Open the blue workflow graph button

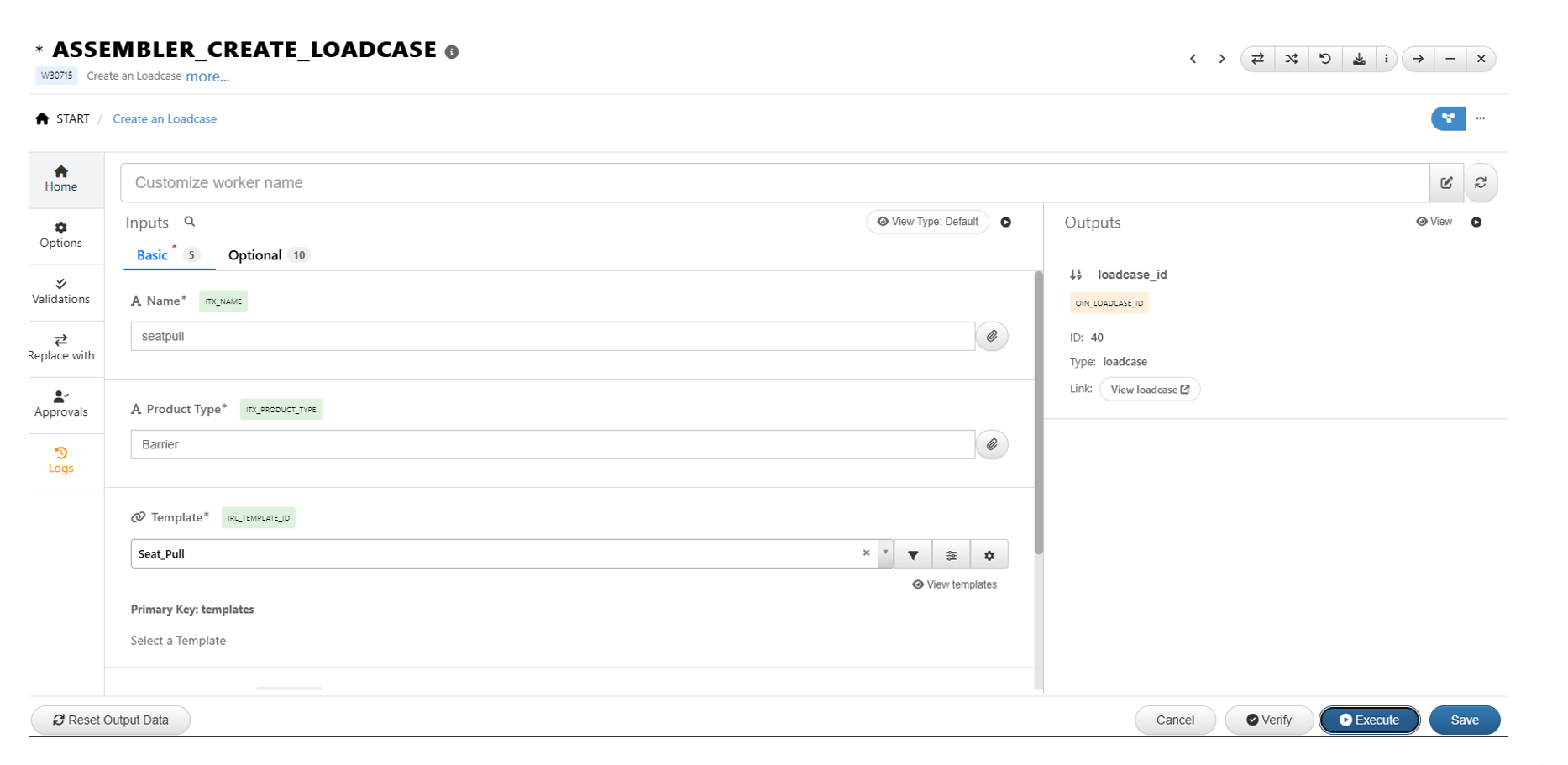(x=1448, y=118)
